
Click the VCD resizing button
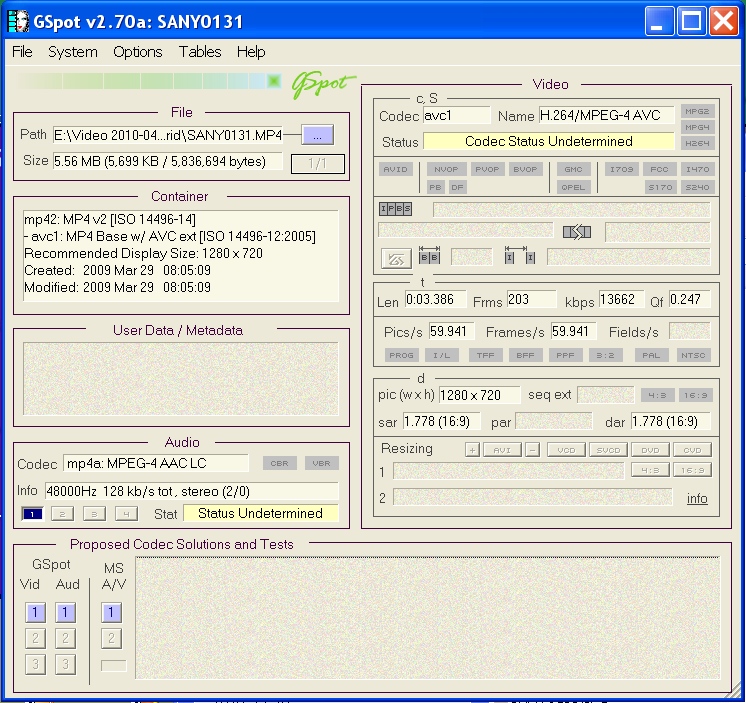[566, 449]
